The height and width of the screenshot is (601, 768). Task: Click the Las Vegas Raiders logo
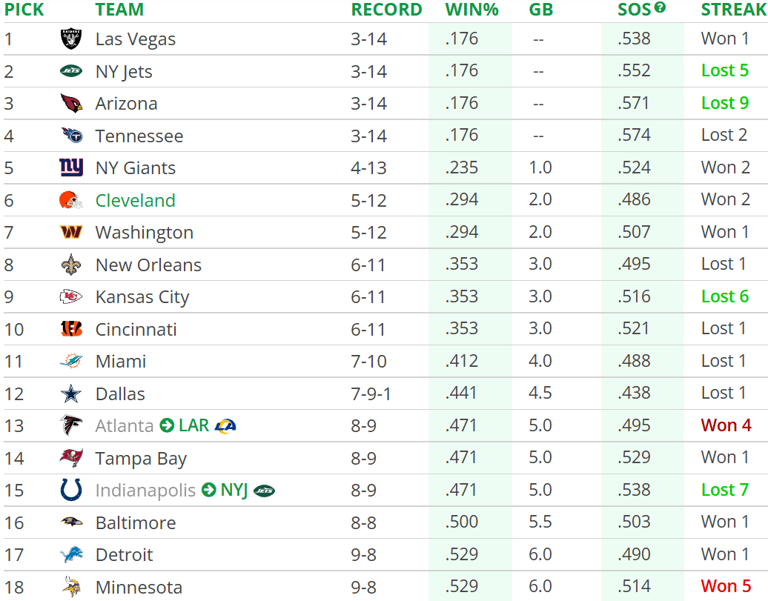click(x=71, y=39)
